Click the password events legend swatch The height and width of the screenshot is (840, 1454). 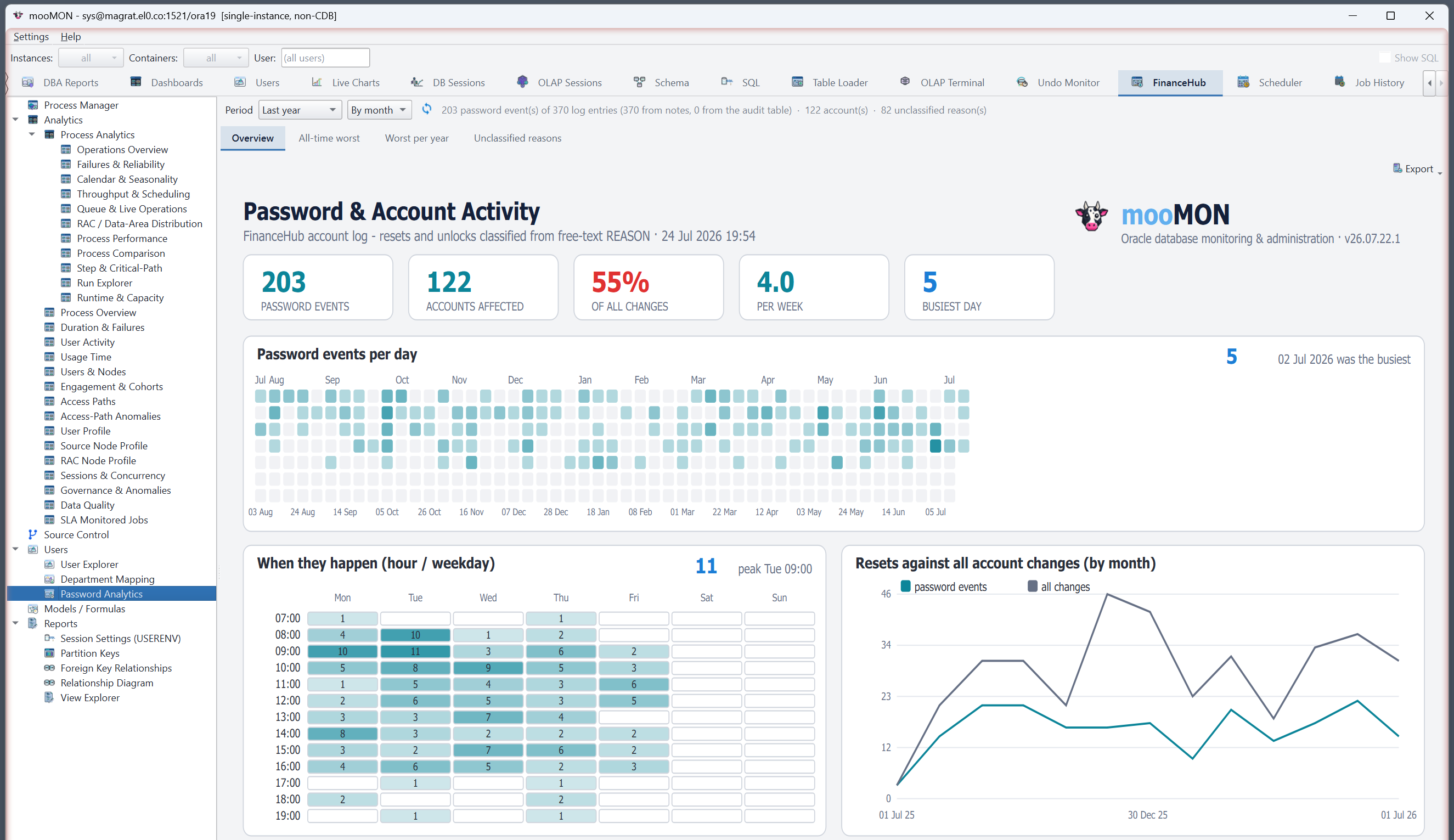(x=905, y=586)
